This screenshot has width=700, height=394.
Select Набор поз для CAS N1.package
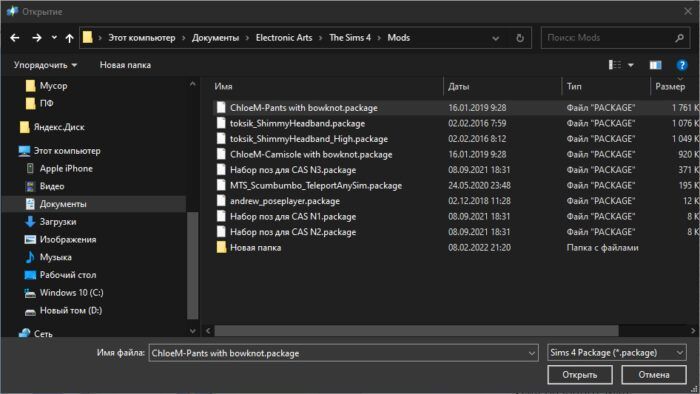[293, 217]
